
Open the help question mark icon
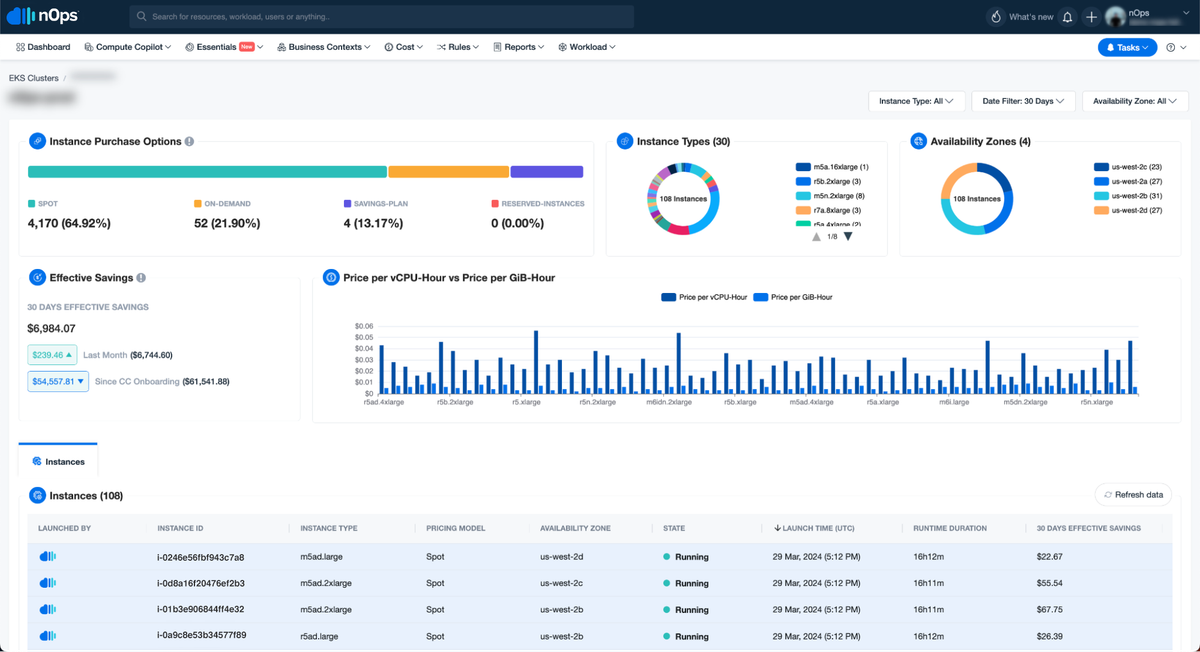tap(1171, 47)
